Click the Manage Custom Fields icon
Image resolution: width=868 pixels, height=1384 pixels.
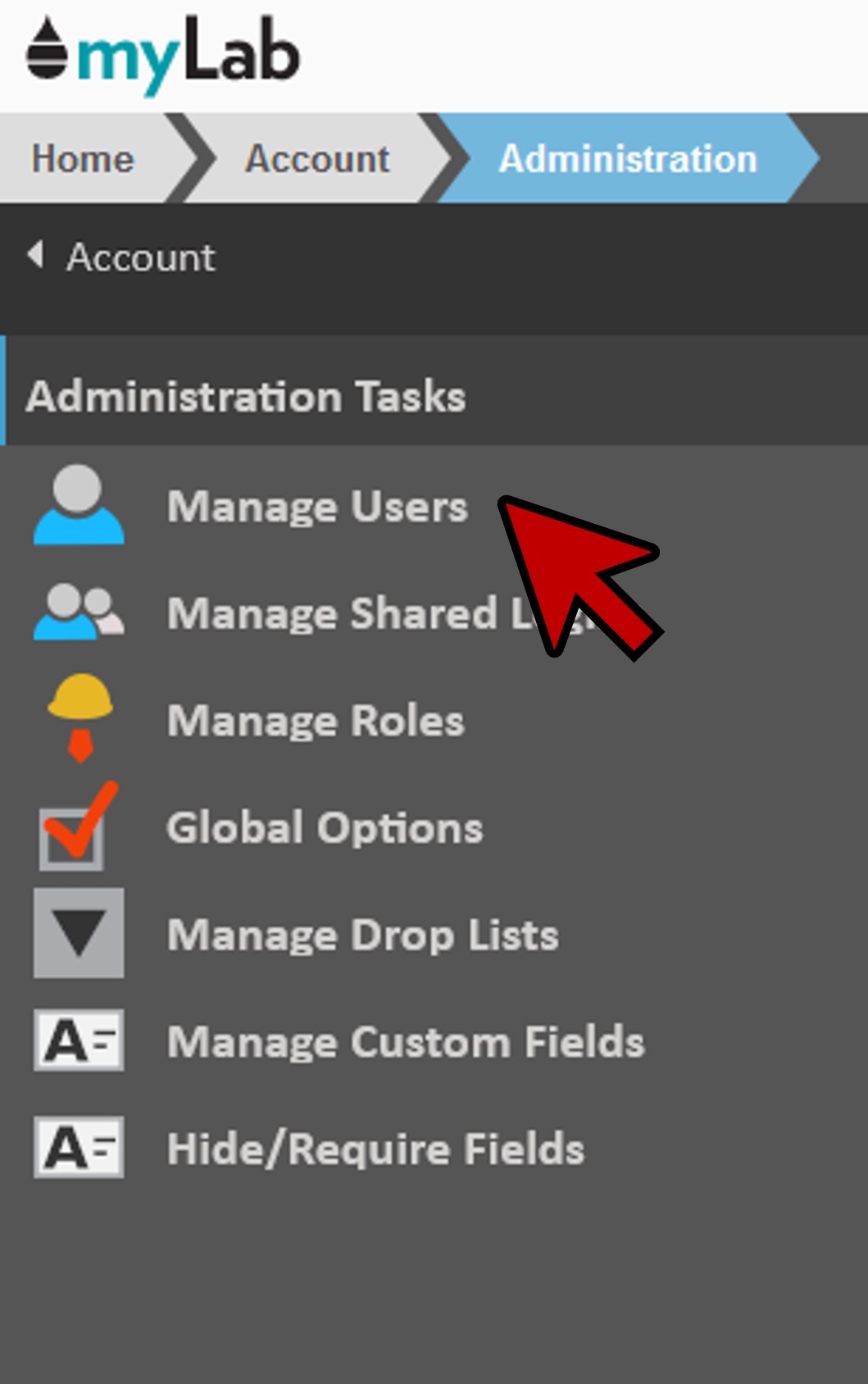click(x=79, y=1040)
